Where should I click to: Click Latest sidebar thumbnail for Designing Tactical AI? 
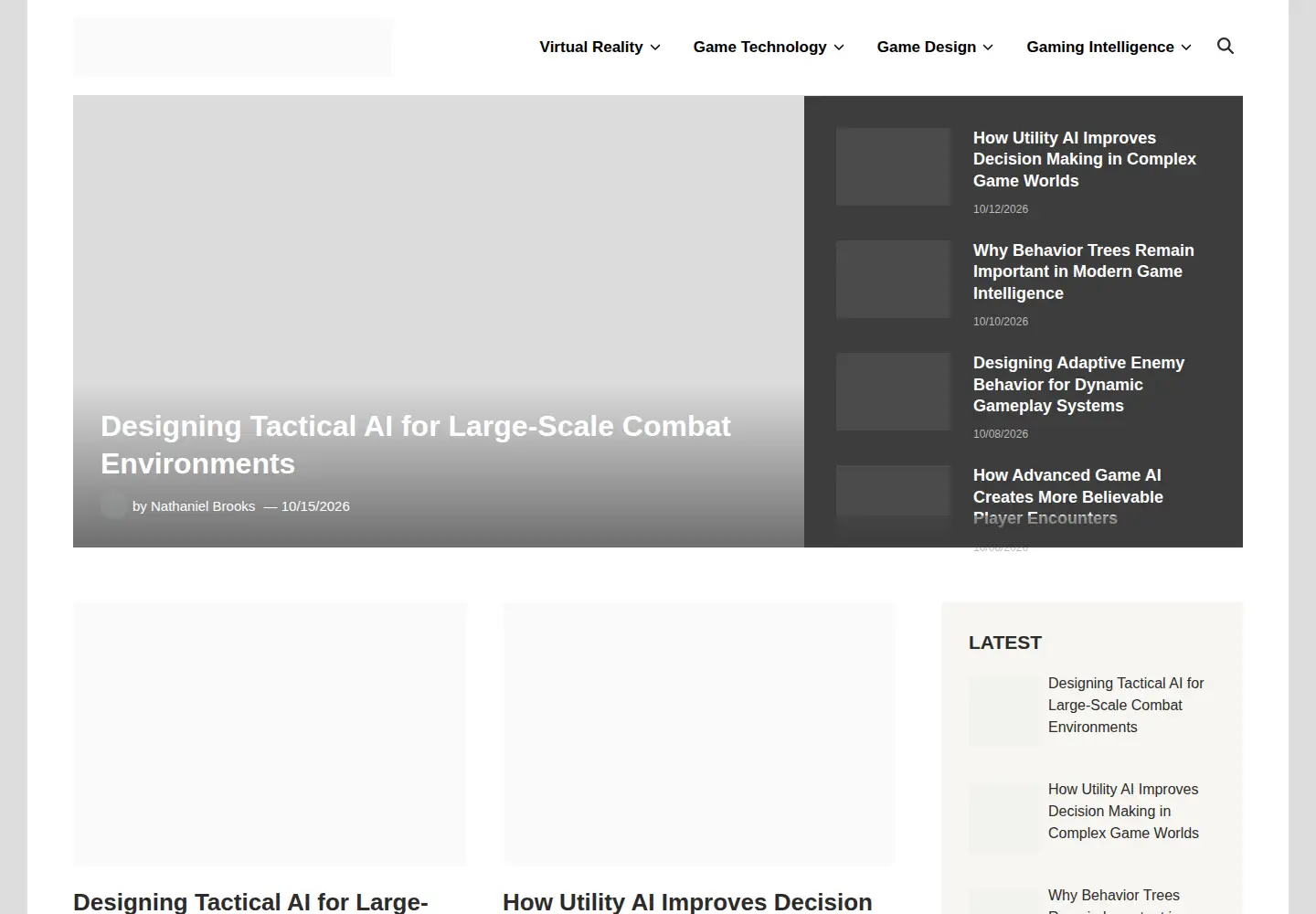click(x=1004, y=711)
